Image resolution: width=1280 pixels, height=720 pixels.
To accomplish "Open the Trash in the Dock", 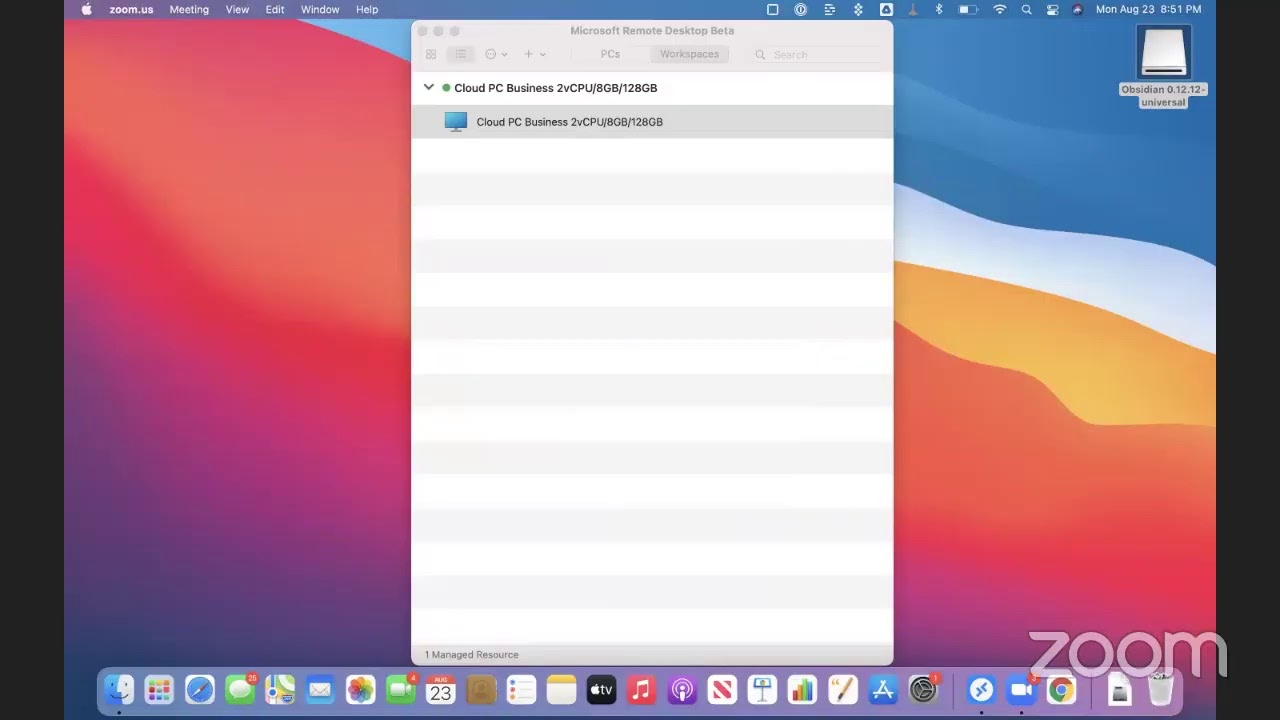I will (x=1160, y=690).
